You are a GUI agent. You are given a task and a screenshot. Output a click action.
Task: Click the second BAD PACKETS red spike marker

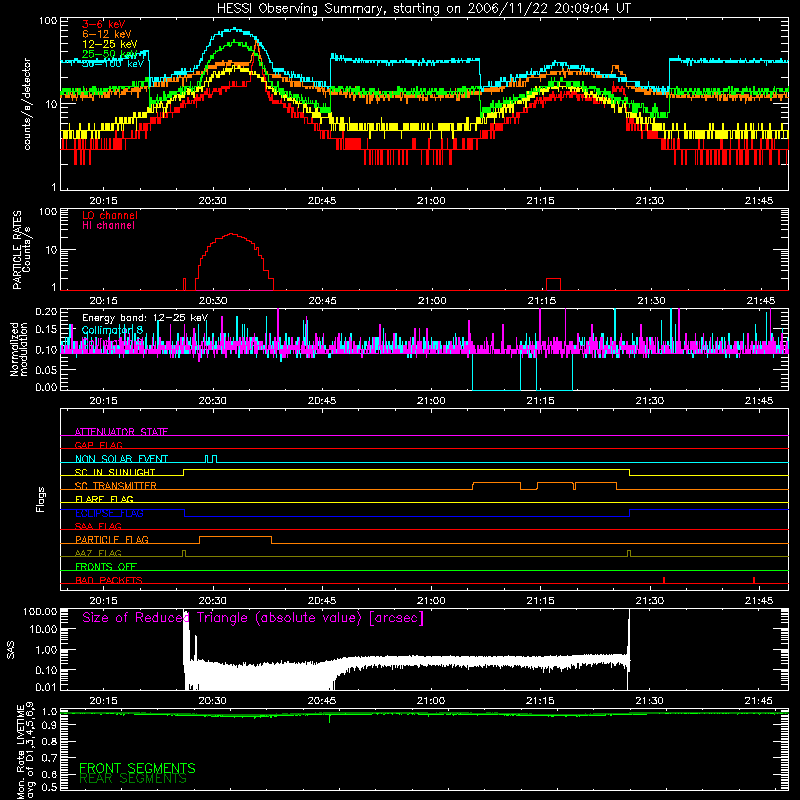pos(754,580)
